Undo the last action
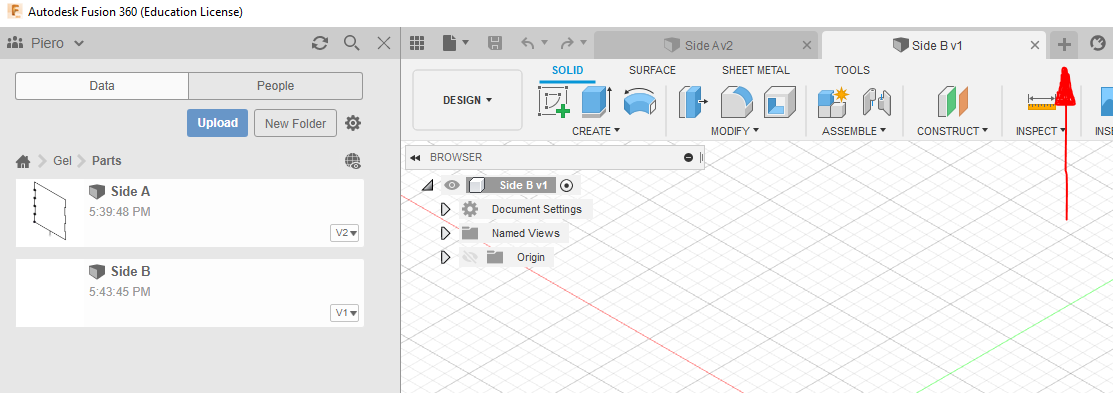The height and width of the screenshot is (393, 1113). pyautogui.click(x=528, y=43)
